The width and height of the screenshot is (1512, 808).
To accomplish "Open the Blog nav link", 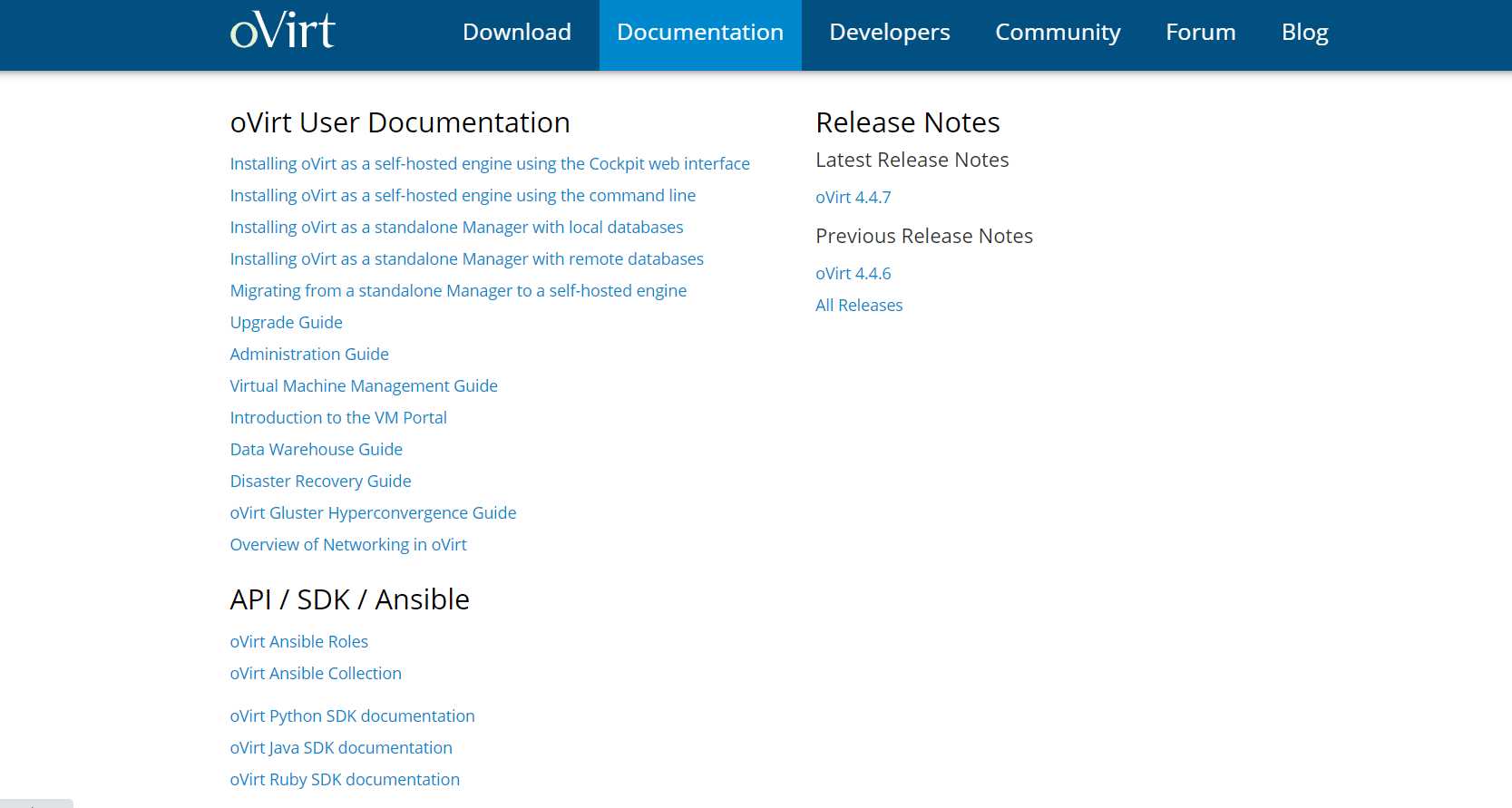I will coord(1303,33).
